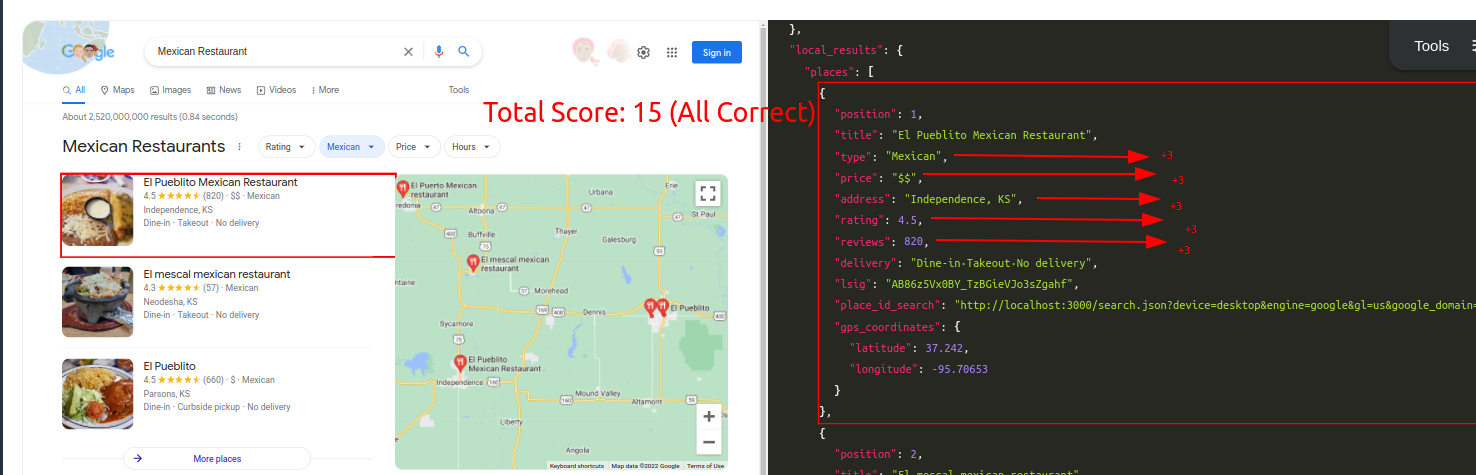The image size is (1476, 475).
Task: Click the latitude value 37.242
Action: click(x=946, y=348)
